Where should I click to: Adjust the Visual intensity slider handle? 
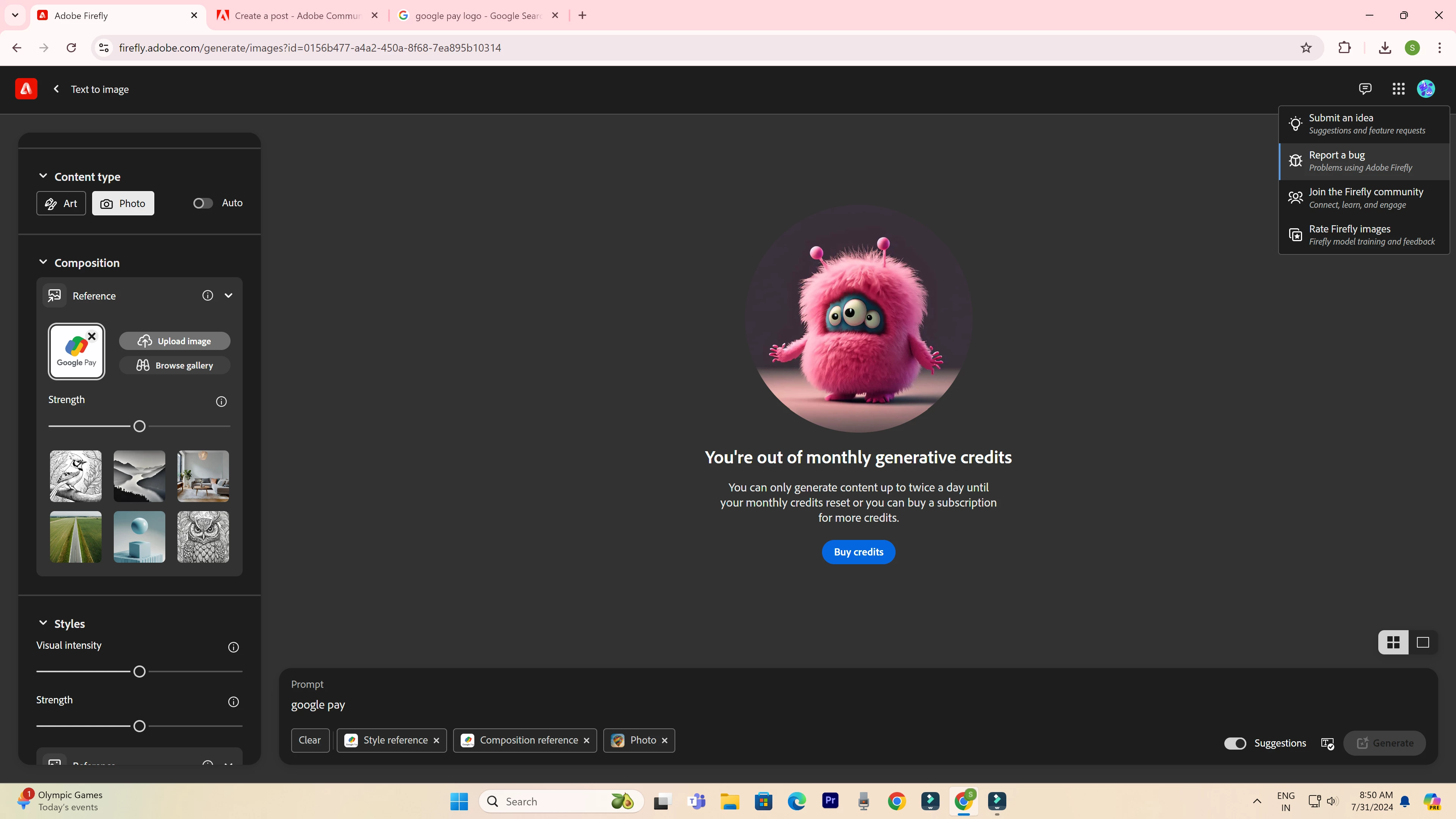[140, 672]
